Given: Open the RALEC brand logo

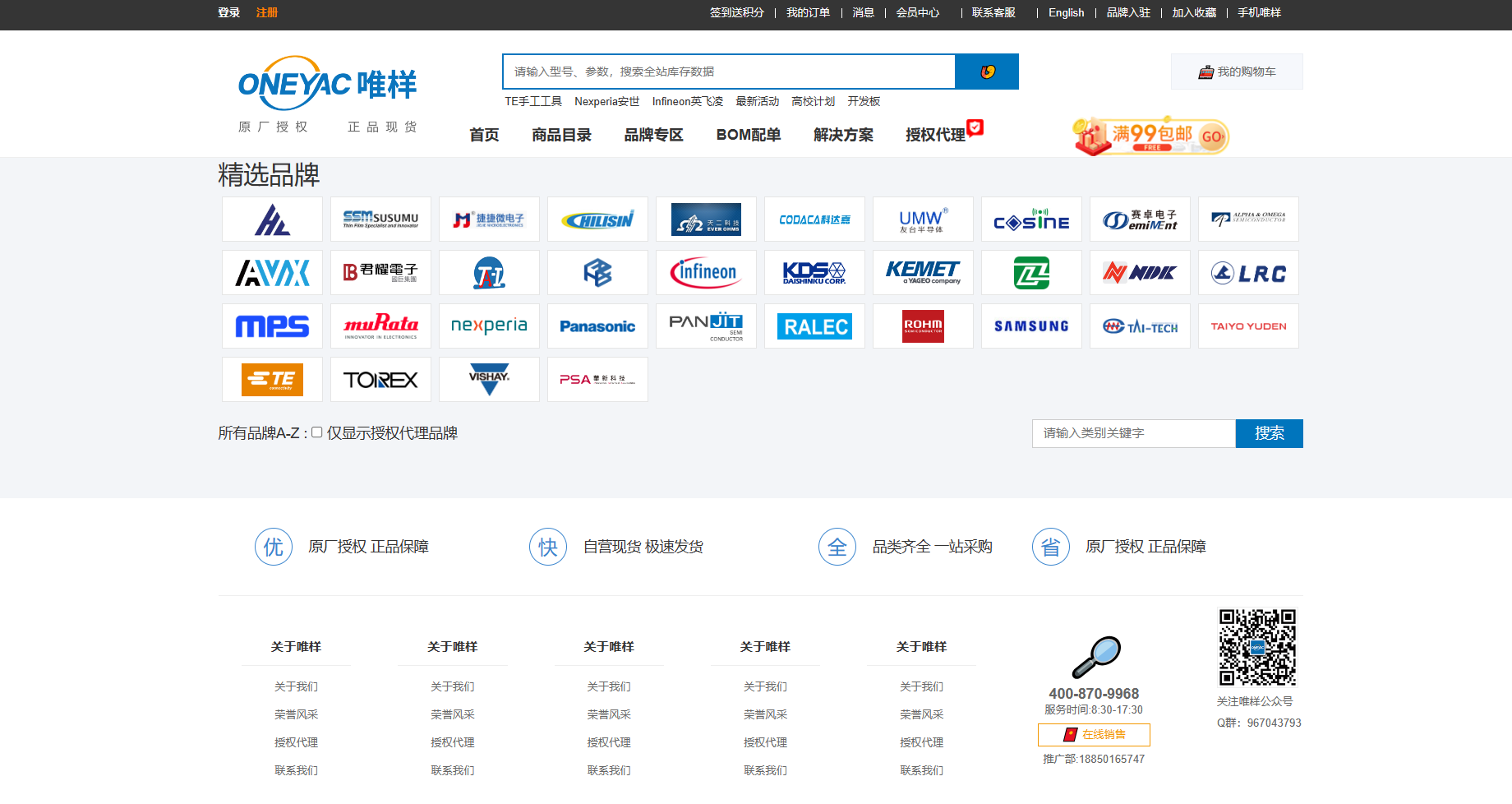Looking at the screenshot, I should click(814, 326).
